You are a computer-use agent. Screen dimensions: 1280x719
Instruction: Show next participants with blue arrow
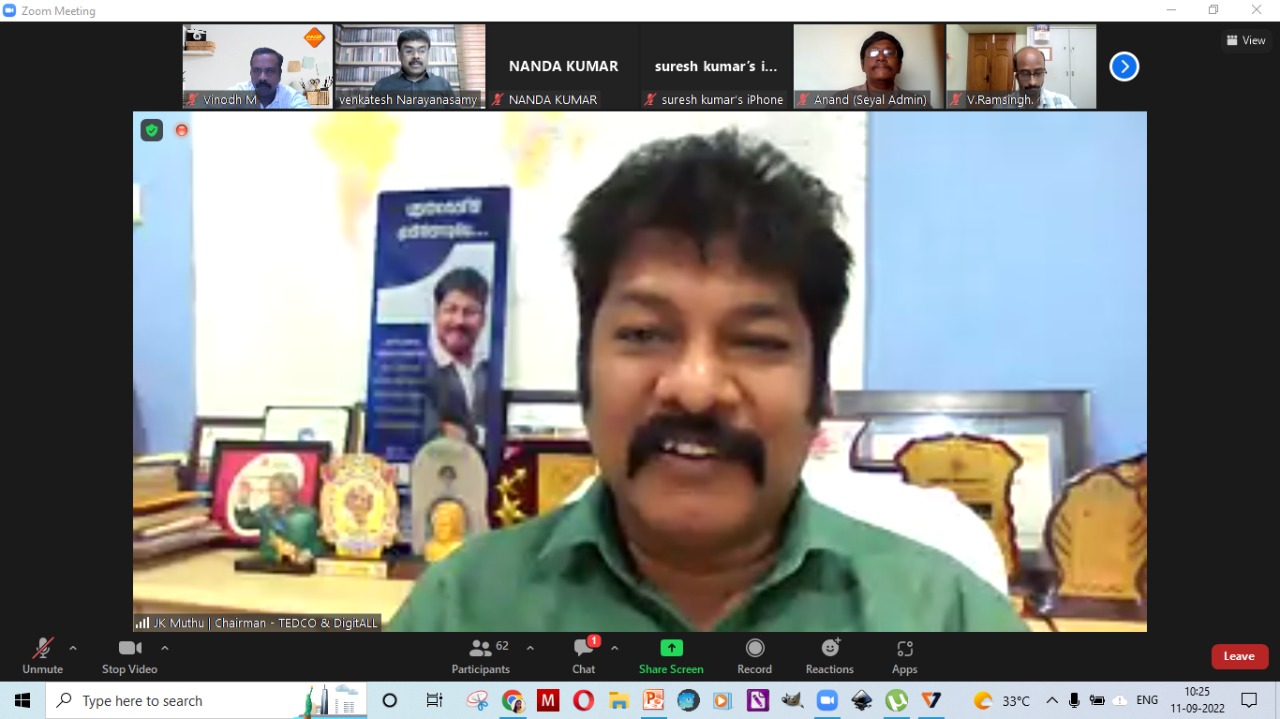coord(1124,67)
